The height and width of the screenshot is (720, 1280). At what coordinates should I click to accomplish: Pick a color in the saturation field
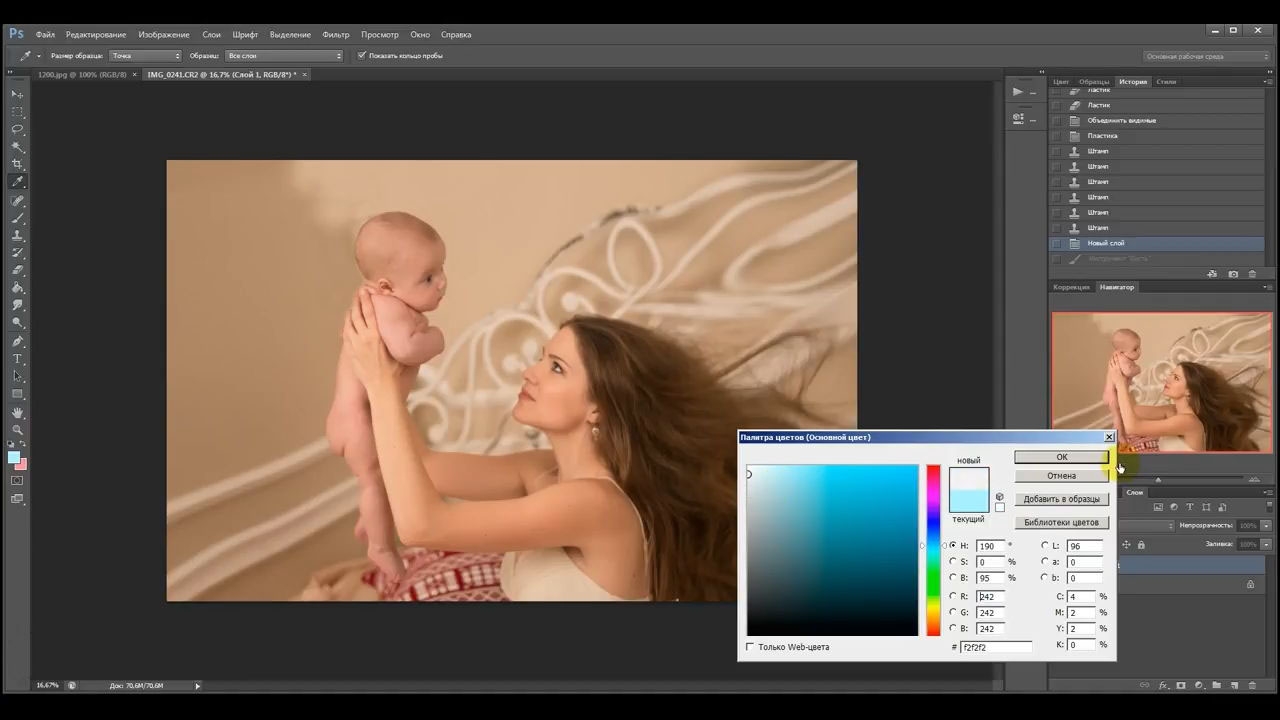[x=832, y=550]
